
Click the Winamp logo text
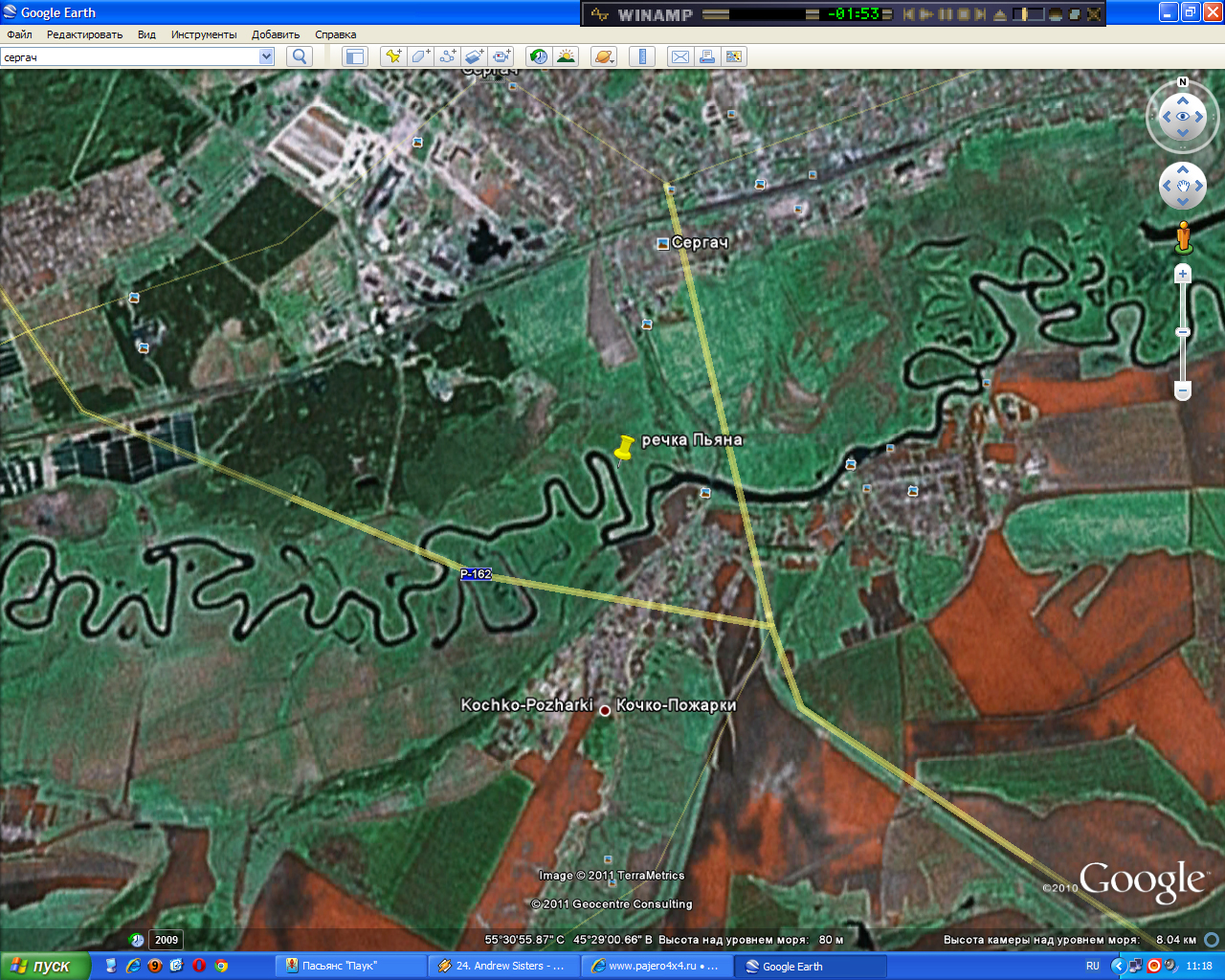pyautogui.click(x=656, y=14)
